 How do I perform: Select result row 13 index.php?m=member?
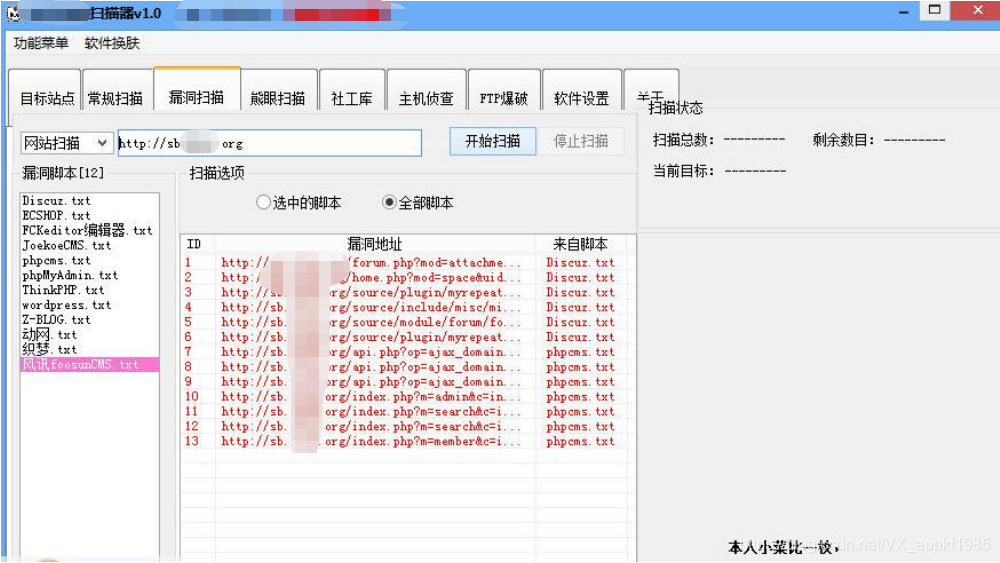pyautogui.click(x=408, y=441)
